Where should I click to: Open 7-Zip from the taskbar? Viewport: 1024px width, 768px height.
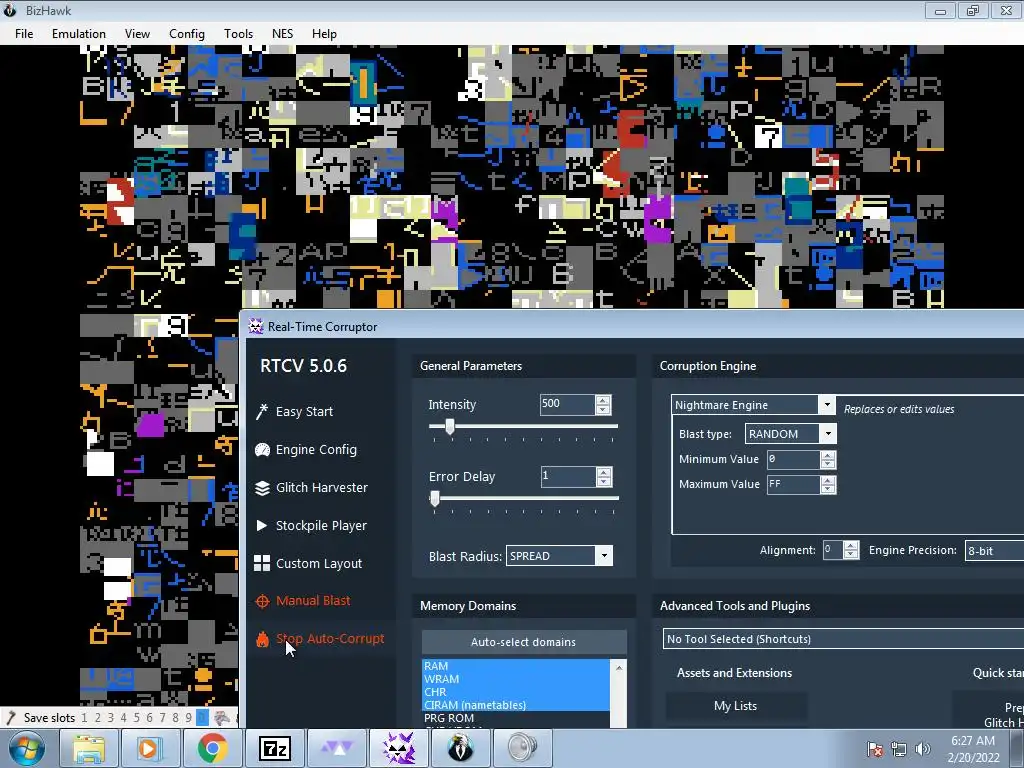pyautogui.click(x=274, y=748)
